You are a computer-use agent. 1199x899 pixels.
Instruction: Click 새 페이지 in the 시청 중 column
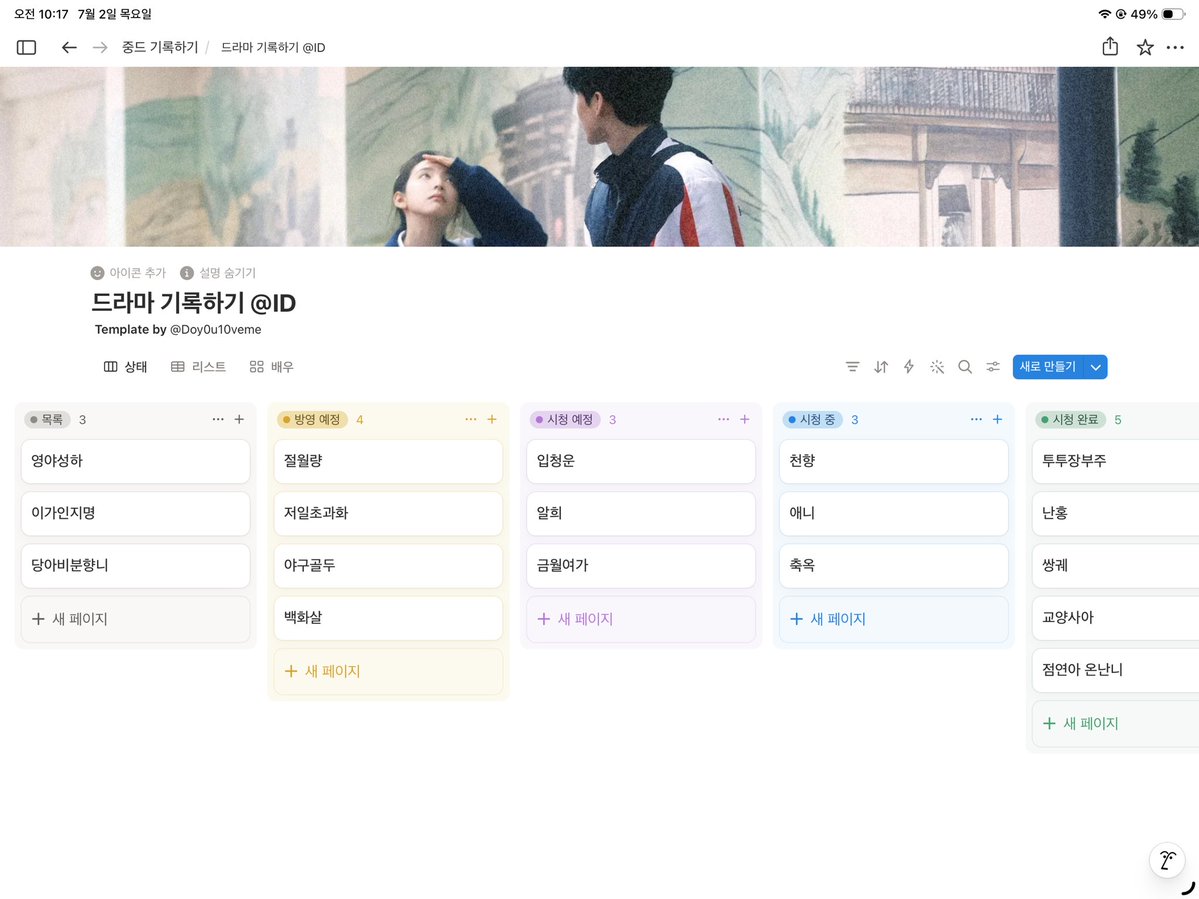[x=894, y=619]
